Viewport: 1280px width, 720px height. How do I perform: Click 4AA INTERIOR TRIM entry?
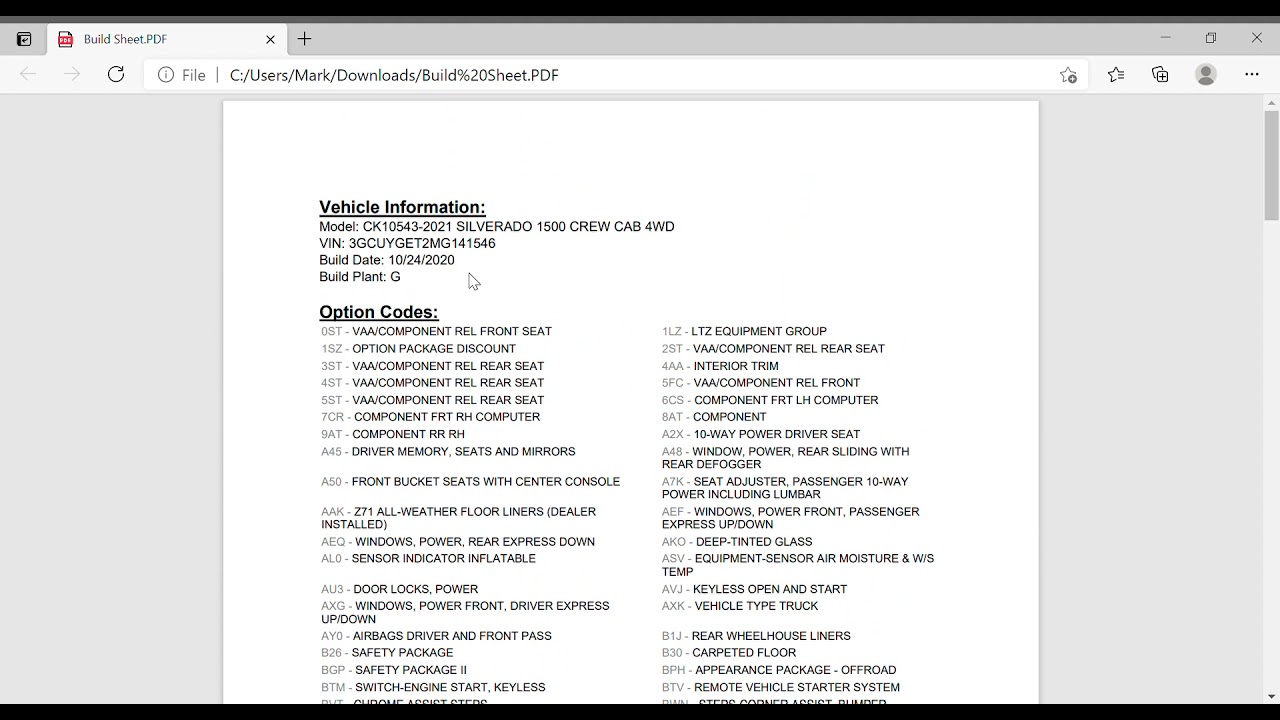[x=720, y=366]
